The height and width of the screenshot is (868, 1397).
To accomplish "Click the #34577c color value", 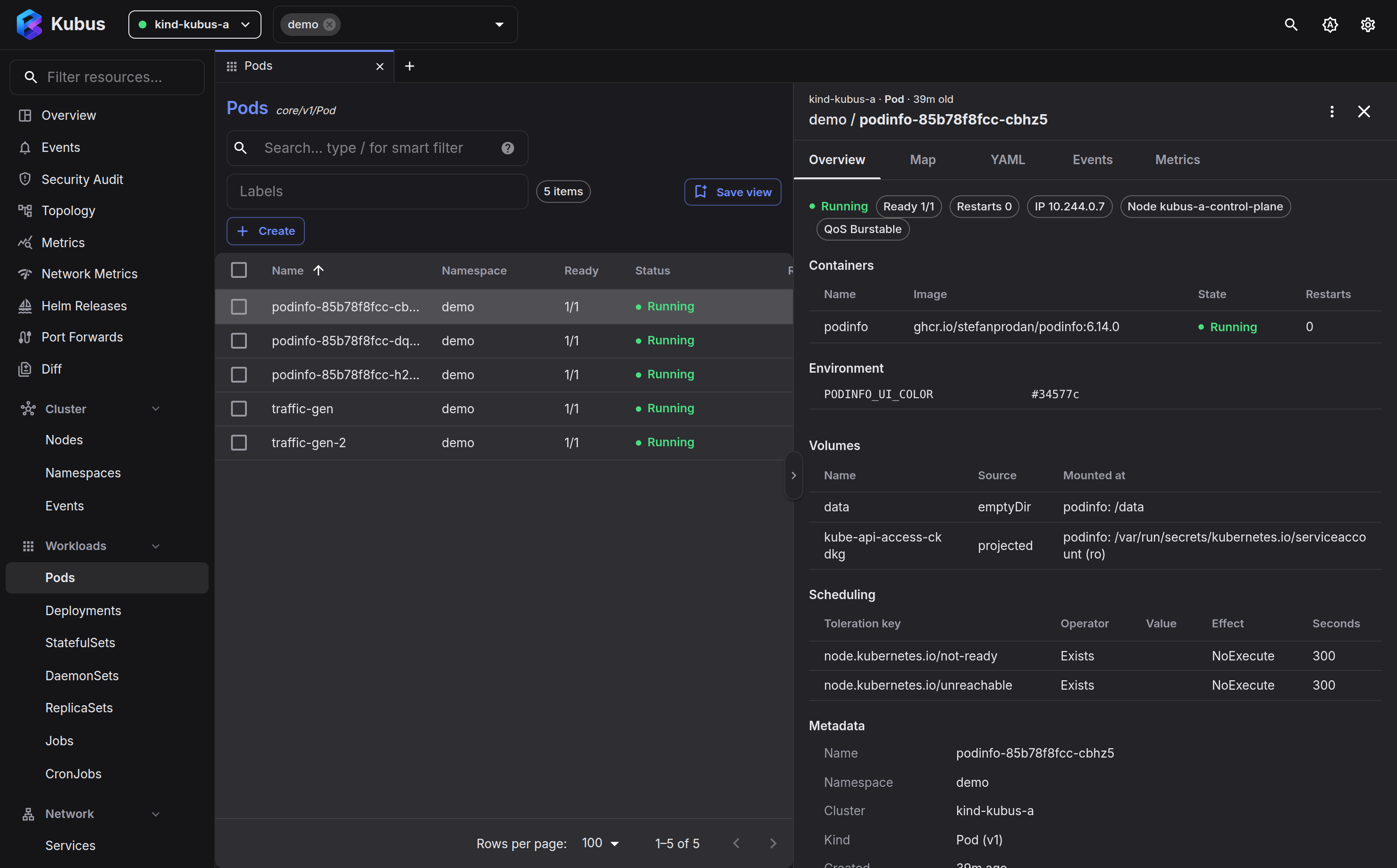I will (1055, 394).
